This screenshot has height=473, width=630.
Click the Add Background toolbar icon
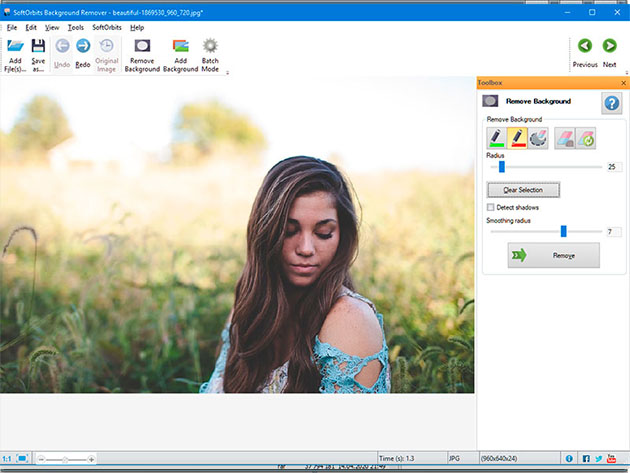[x=181, y=47]
